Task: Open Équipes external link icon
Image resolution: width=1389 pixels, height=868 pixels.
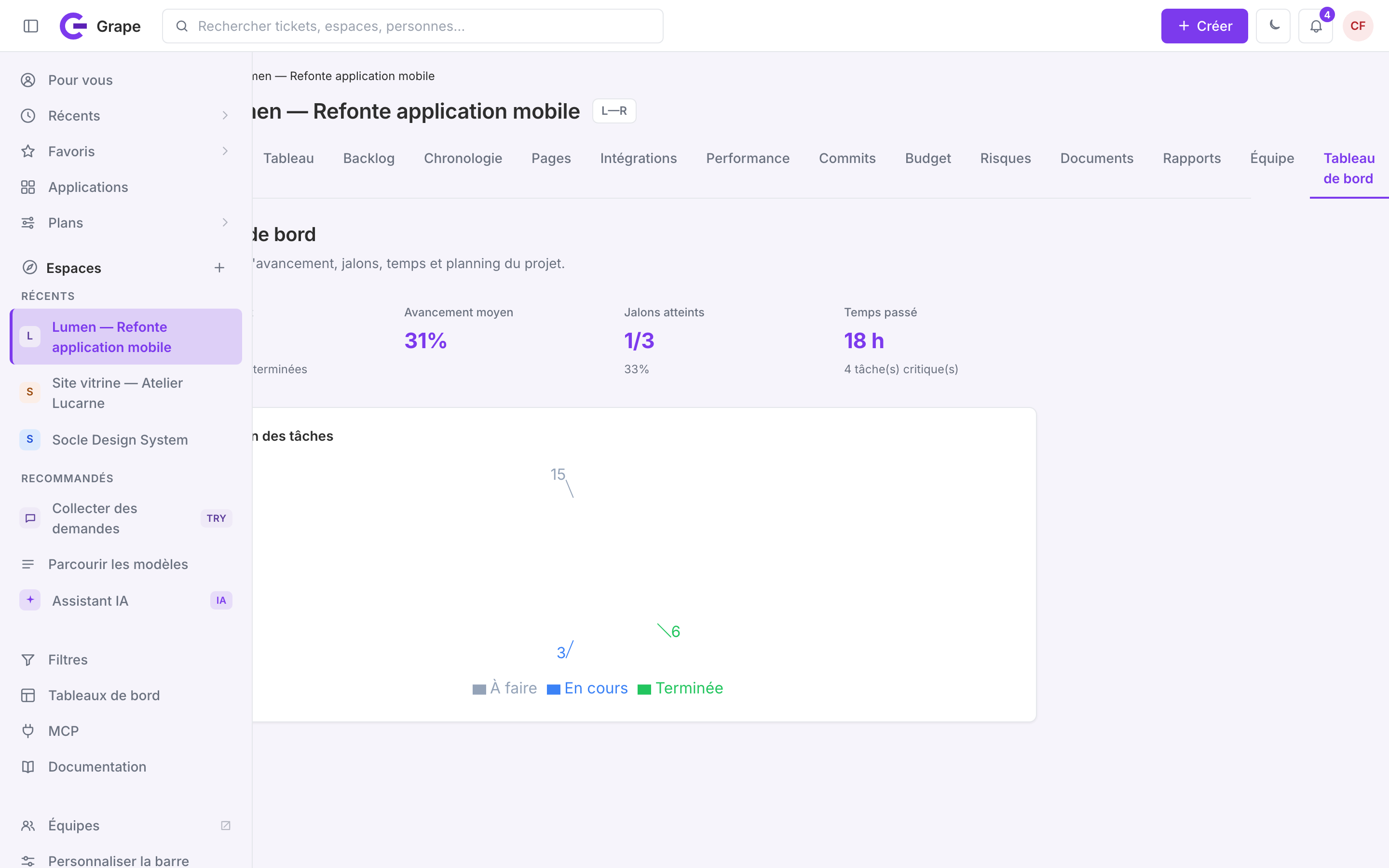Action: [226, 825]
